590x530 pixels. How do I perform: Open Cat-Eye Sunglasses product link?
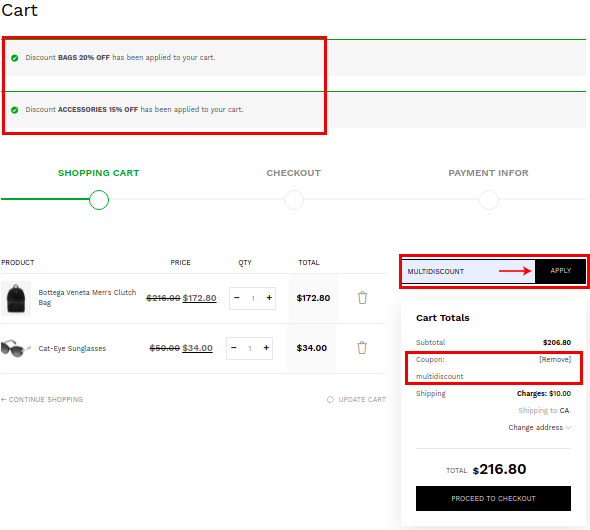[72, 348]
